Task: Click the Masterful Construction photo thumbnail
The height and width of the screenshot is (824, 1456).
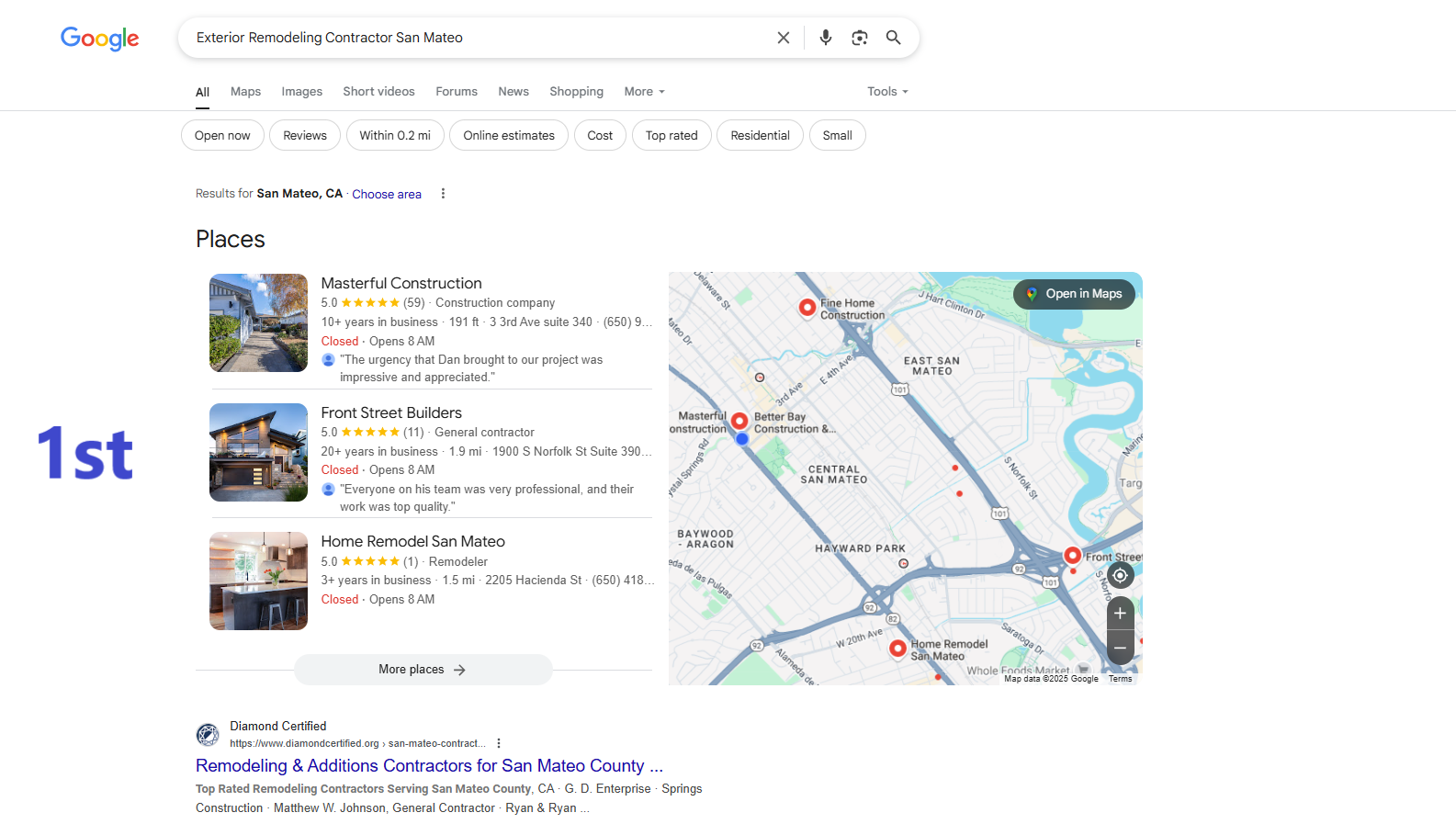Action: coord(258,322)
